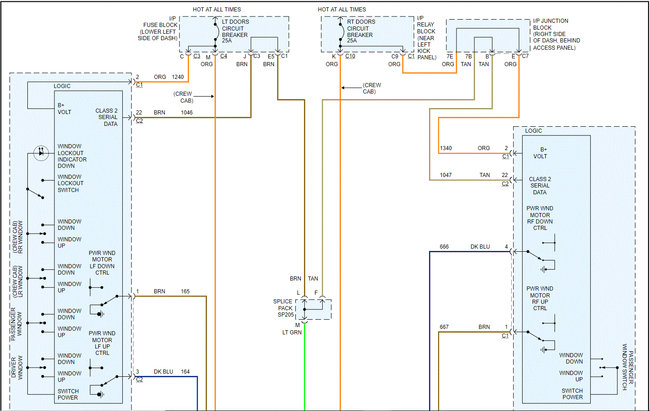Click the TAN label beside 1047
Viewport: 650px width, 411px height.
coord(485,175)
